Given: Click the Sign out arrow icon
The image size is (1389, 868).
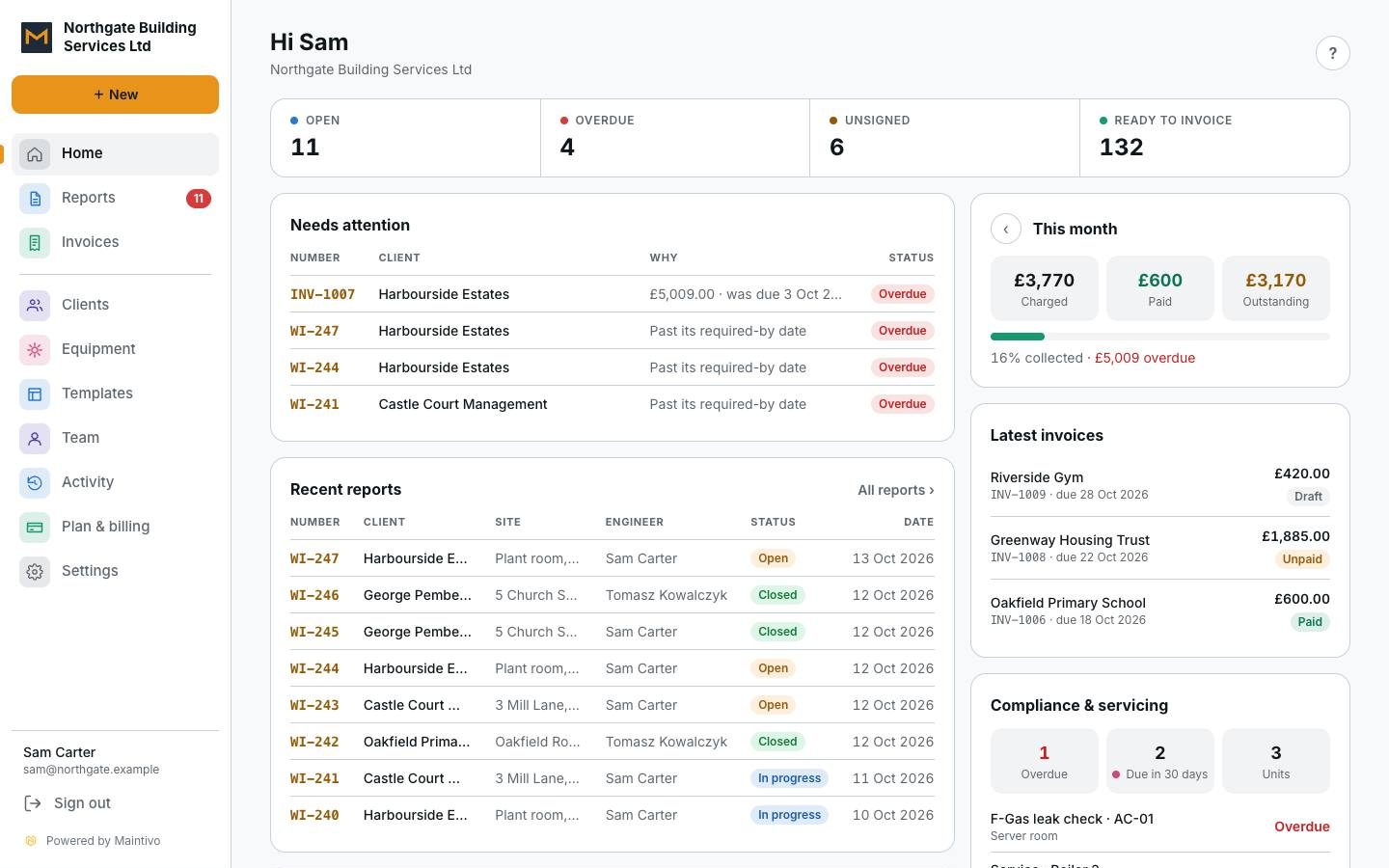Looking at the screenshot, I should click(33, 803).
